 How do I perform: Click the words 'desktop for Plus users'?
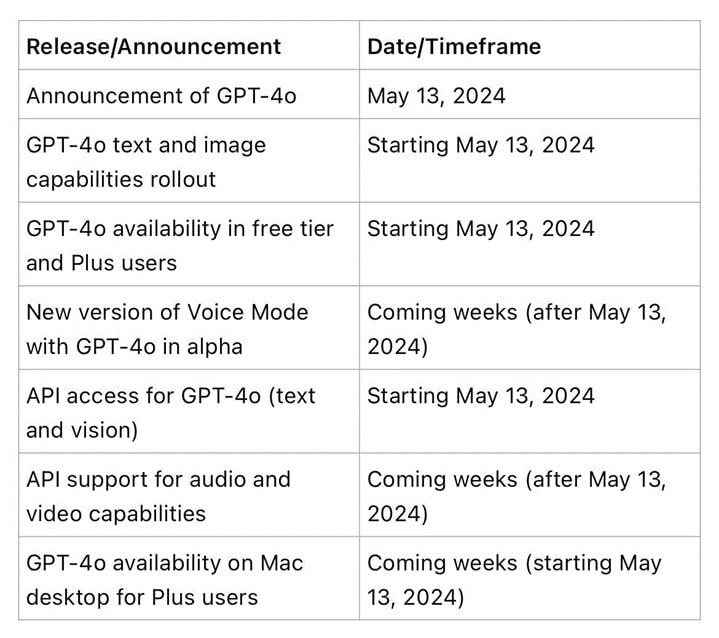[x=142, y=597]
